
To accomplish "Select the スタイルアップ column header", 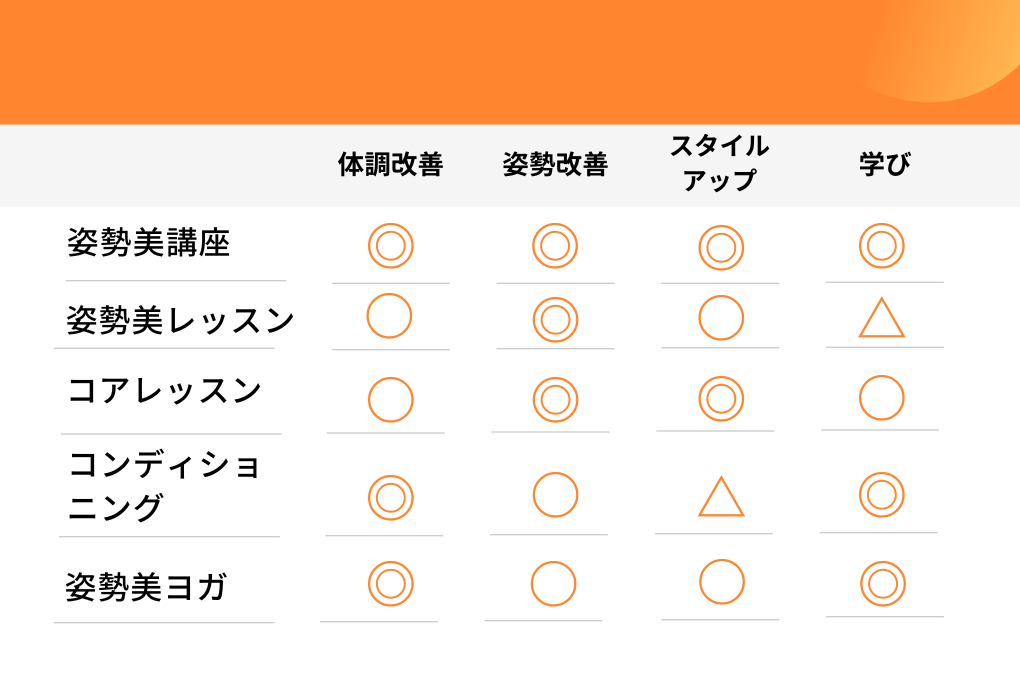I will 720,163.
